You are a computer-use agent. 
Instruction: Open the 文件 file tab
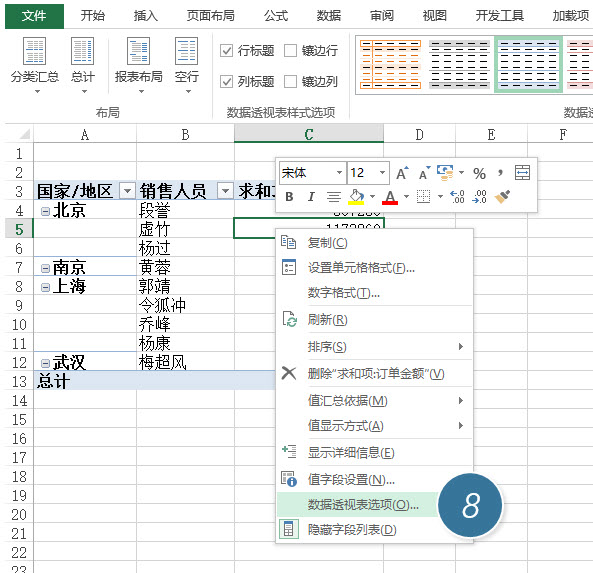(34, 16)
